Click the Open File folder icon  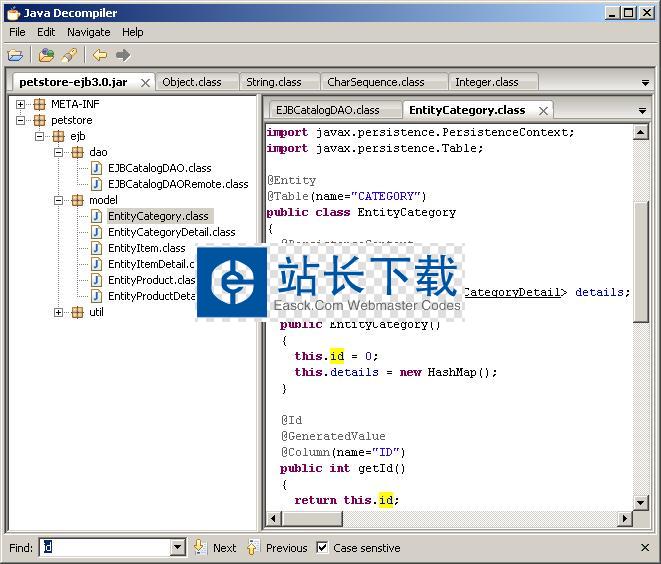15,56
